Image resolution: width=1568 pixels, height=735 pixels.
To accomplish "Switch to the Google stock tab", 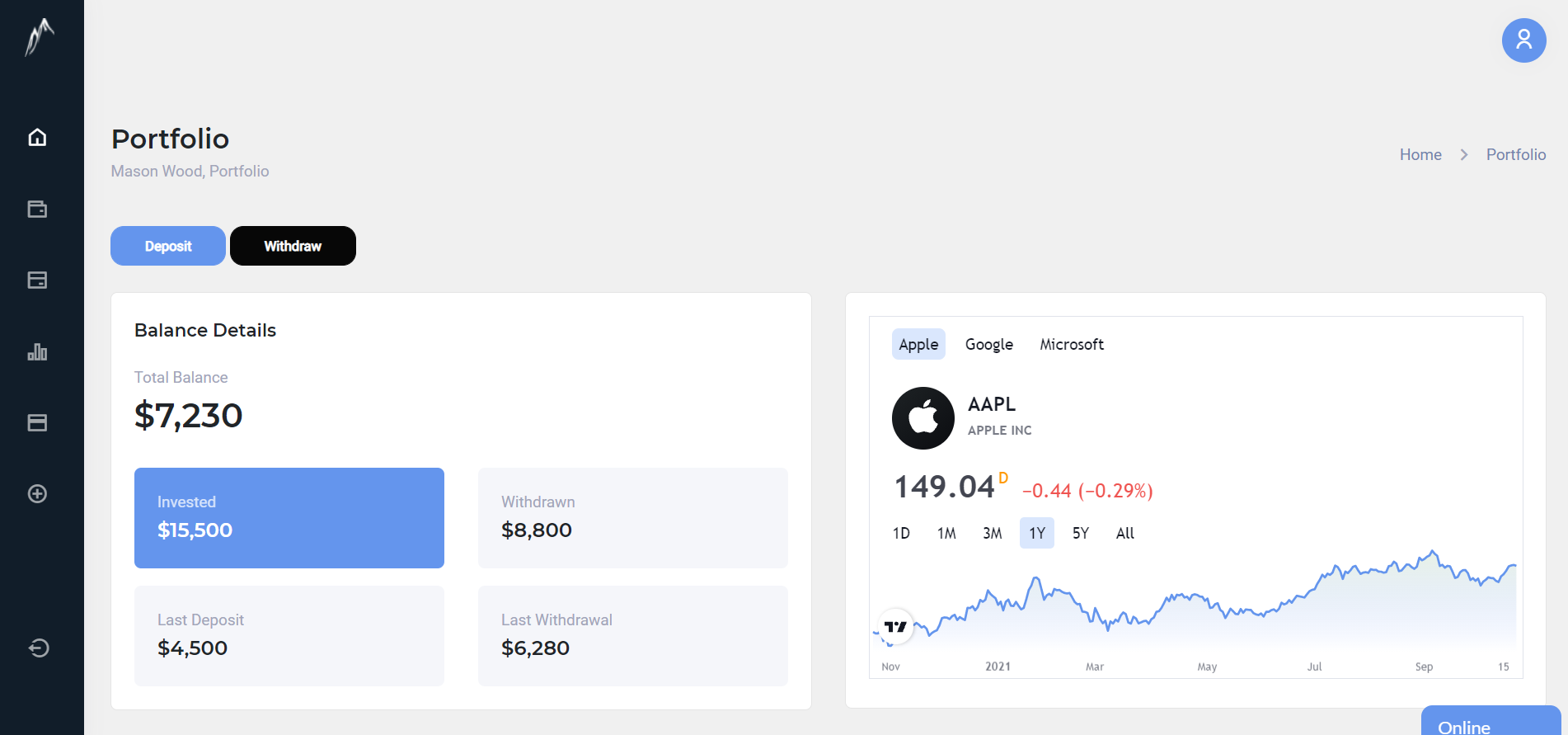I will [x=988, y=344].
